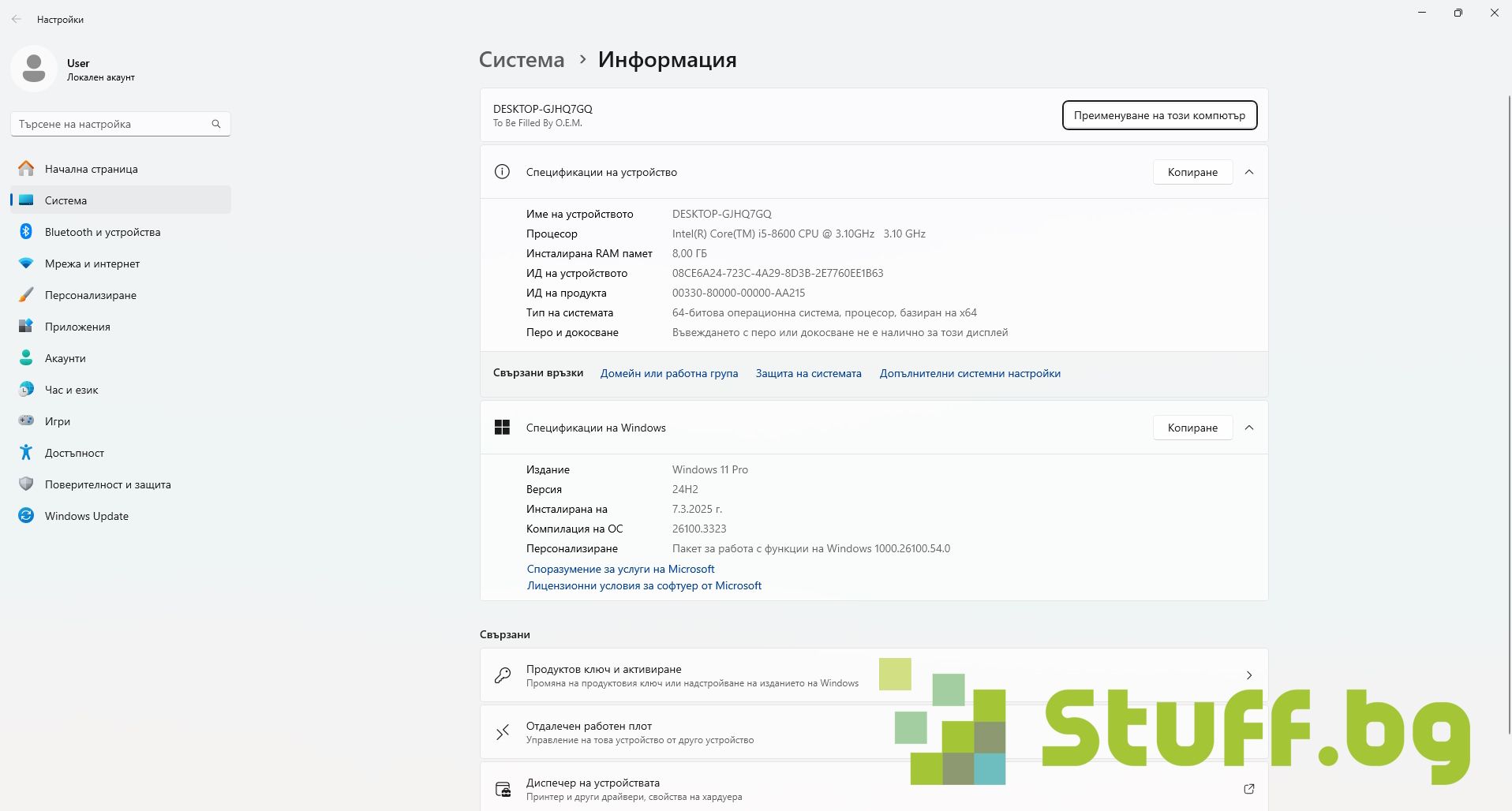This screenshot has height=811, width=1512.
Task: Click the Начална страница home icon
Action: [x=26, y=169]
